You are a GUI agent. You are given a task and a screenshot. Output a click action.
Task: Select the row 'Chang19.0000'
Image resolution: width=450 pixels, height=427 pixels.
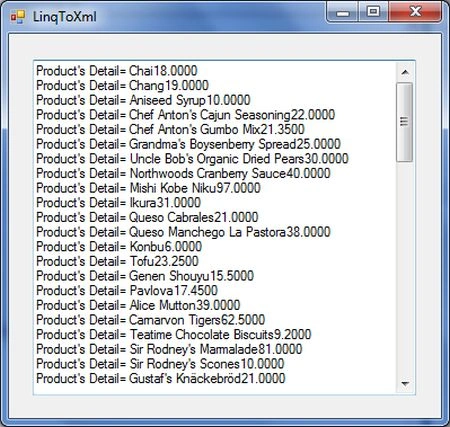[x=215, y=85]
